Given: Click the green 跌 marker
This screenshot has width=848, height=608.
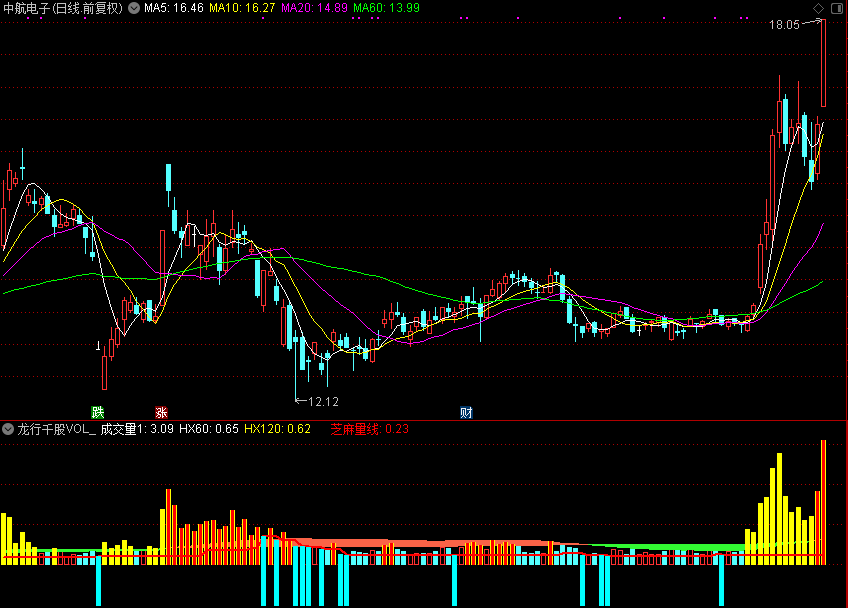Looking at the screenshot, I should (x=98, y=412).
